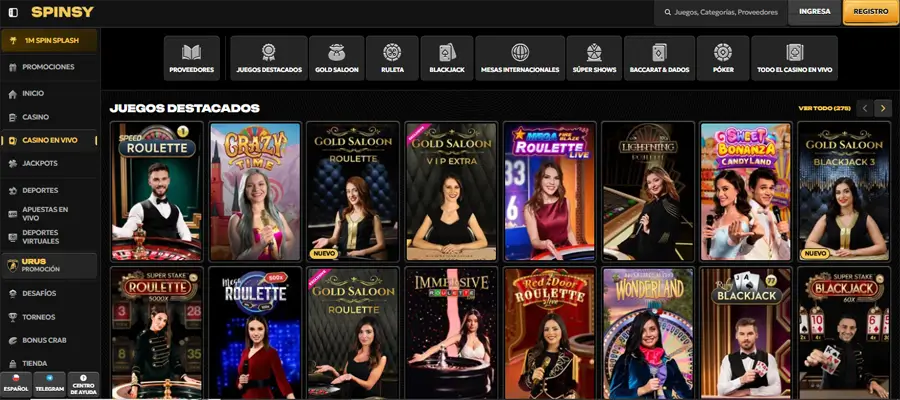Open the Crazy Time game thumbnail
Viewport: 900px width, 400px height.
click(x=255, y=192)
